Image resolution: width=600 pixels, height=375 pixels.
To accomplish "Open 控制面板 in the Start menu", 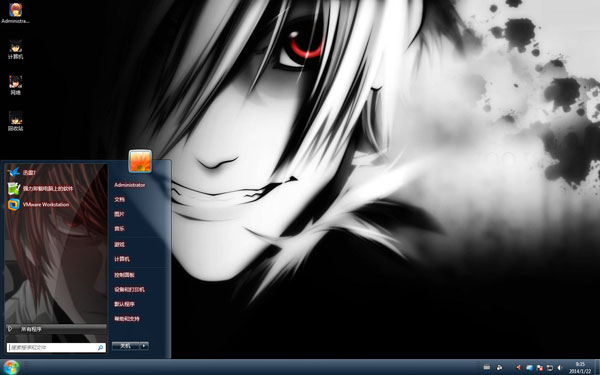I will coord(124,275).
